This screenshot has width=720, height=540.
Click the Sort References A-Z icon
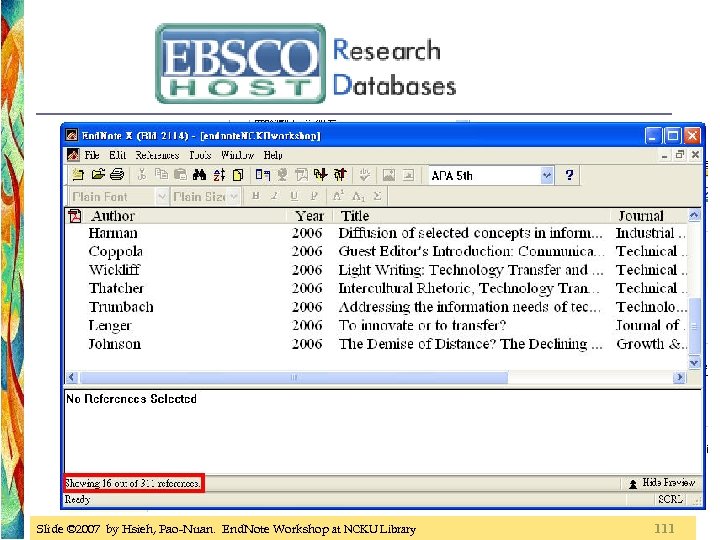click(x=219, y=175)
